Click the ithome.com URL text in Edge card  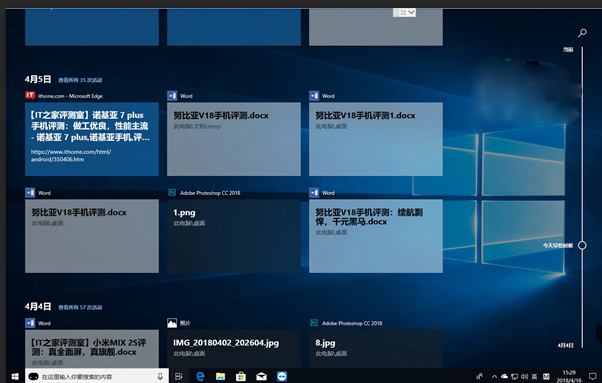tap(71, 155)
